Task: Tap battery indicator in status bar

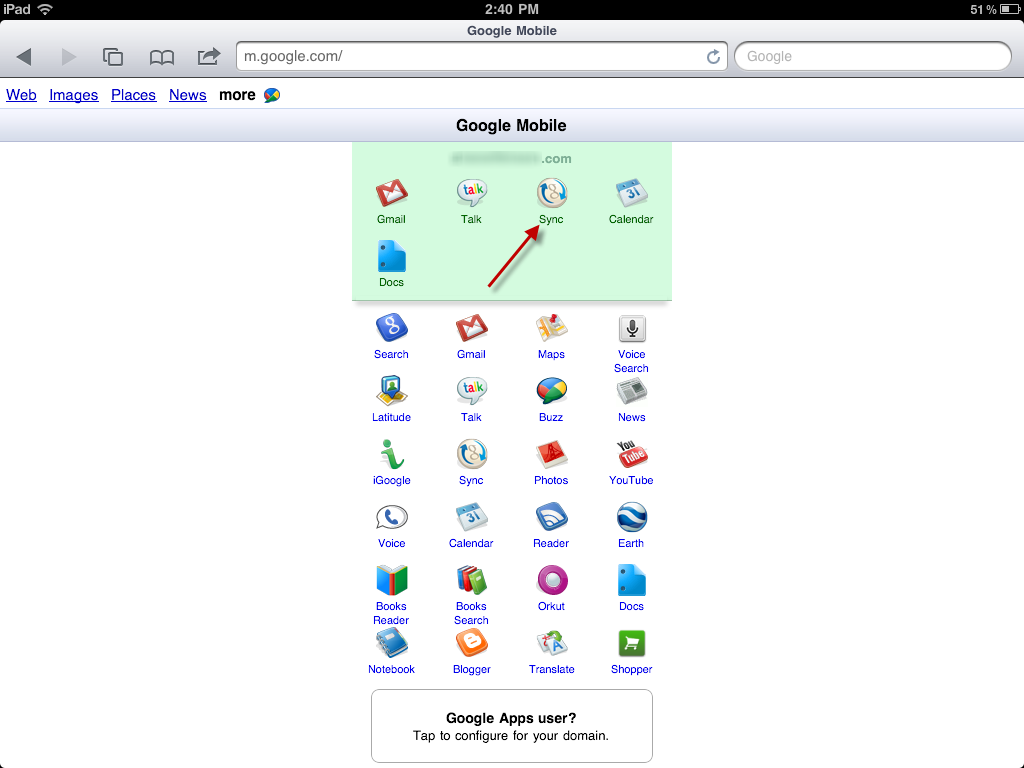Action: point(1010,9)
